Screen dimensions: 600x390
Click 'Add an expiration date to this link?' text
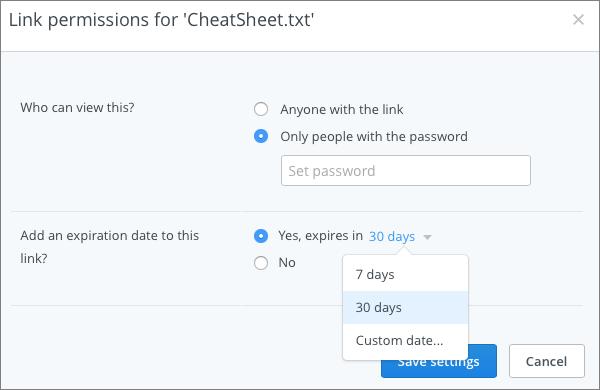110,247
